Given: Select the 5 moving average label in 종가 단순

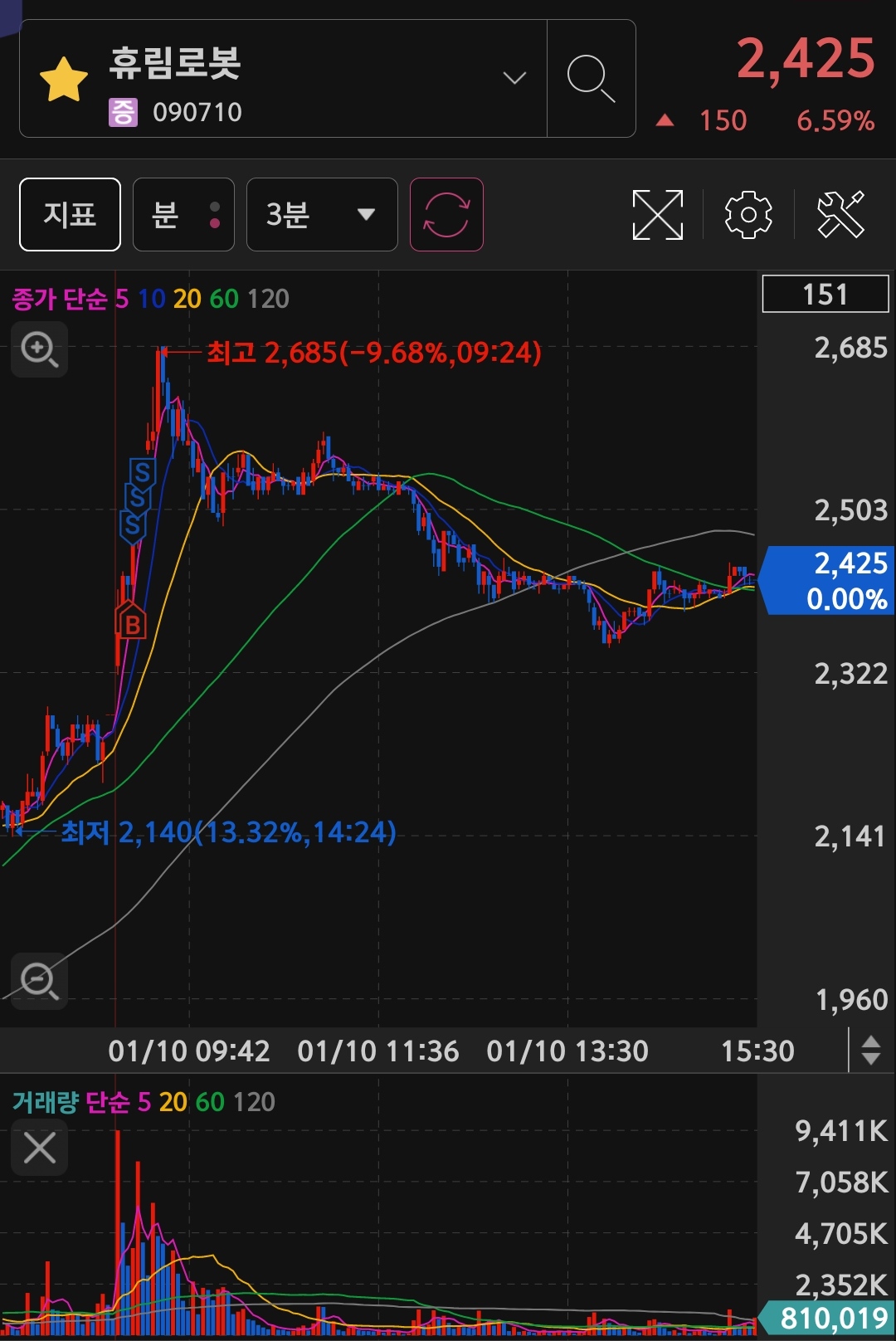Looking at the screenshot, I should point(122,299).
